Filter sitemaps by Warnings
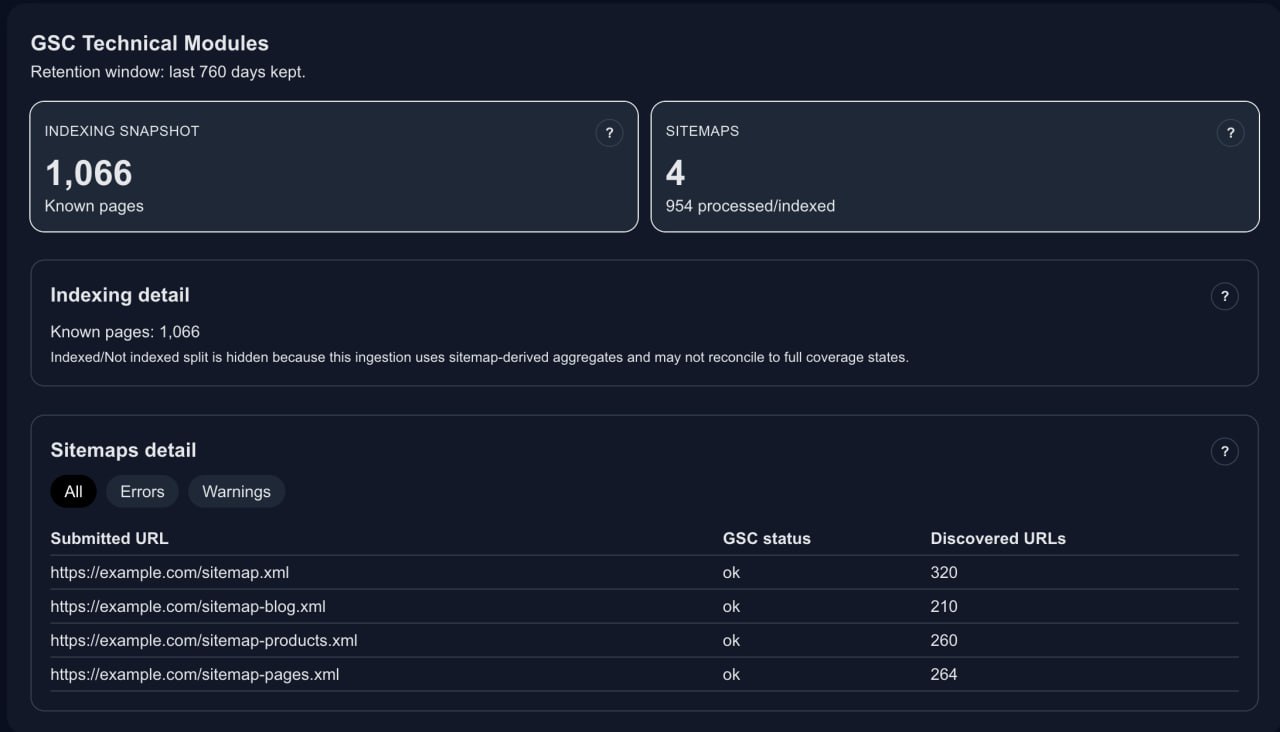 pos(236,492)
